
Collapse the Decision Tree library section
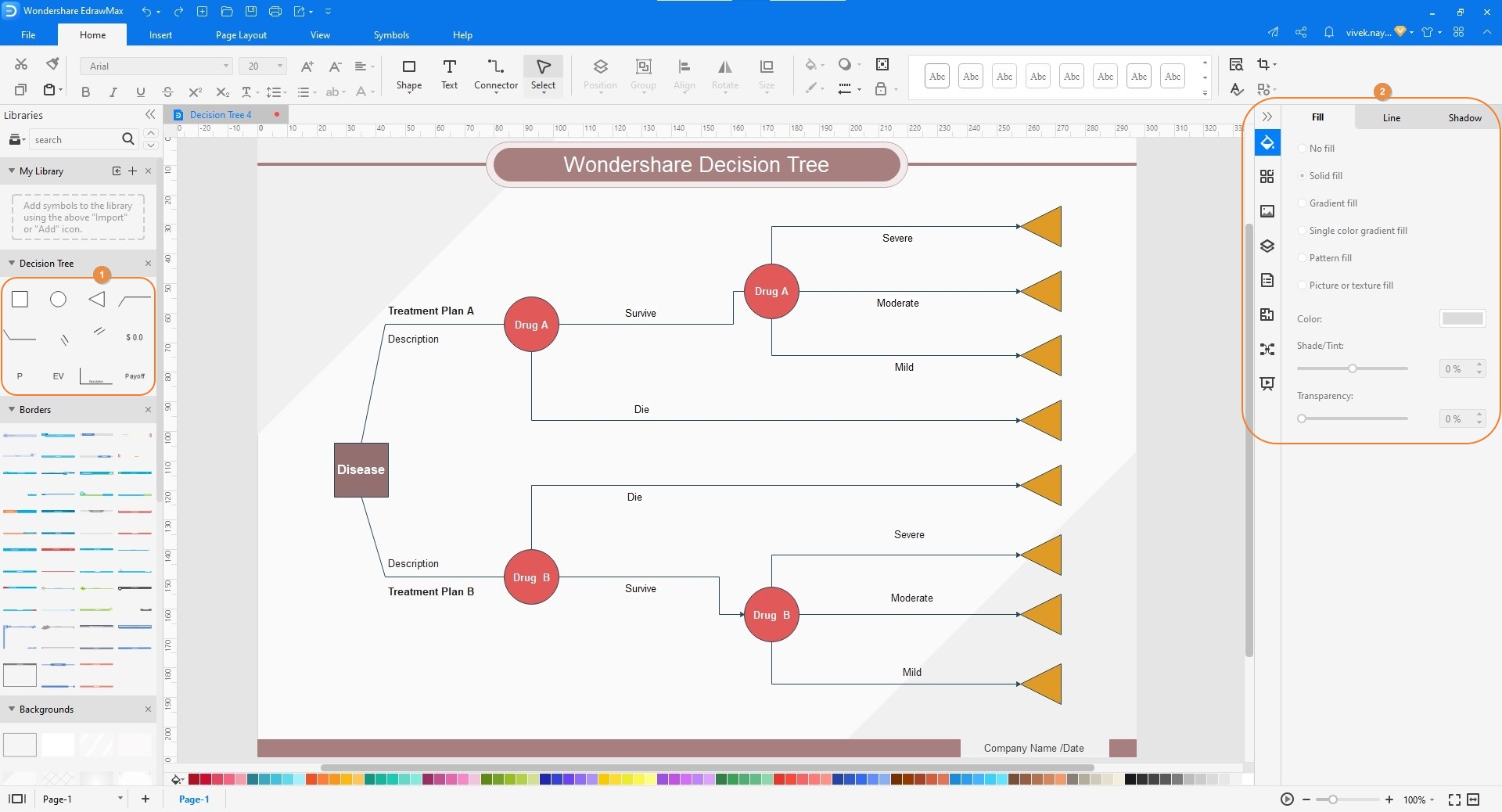coord(12,263)
